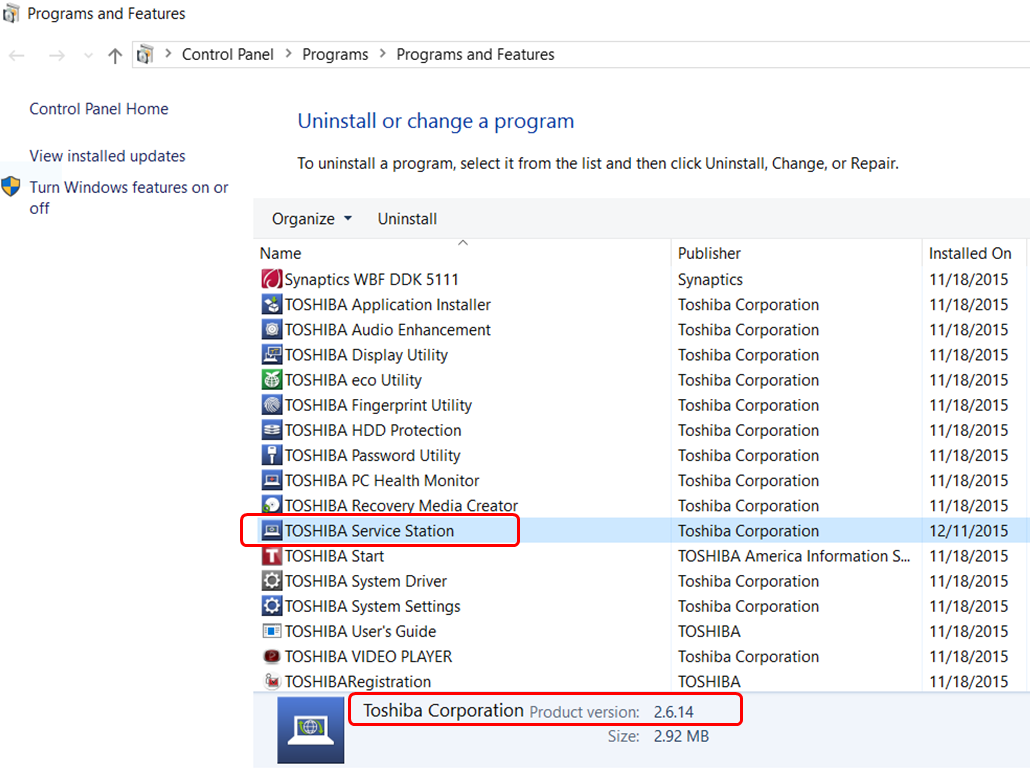Open the Organize dropdown menu
Image resolution: width=1030 pixels, height=770 pixels.
[x=312, y=219]
